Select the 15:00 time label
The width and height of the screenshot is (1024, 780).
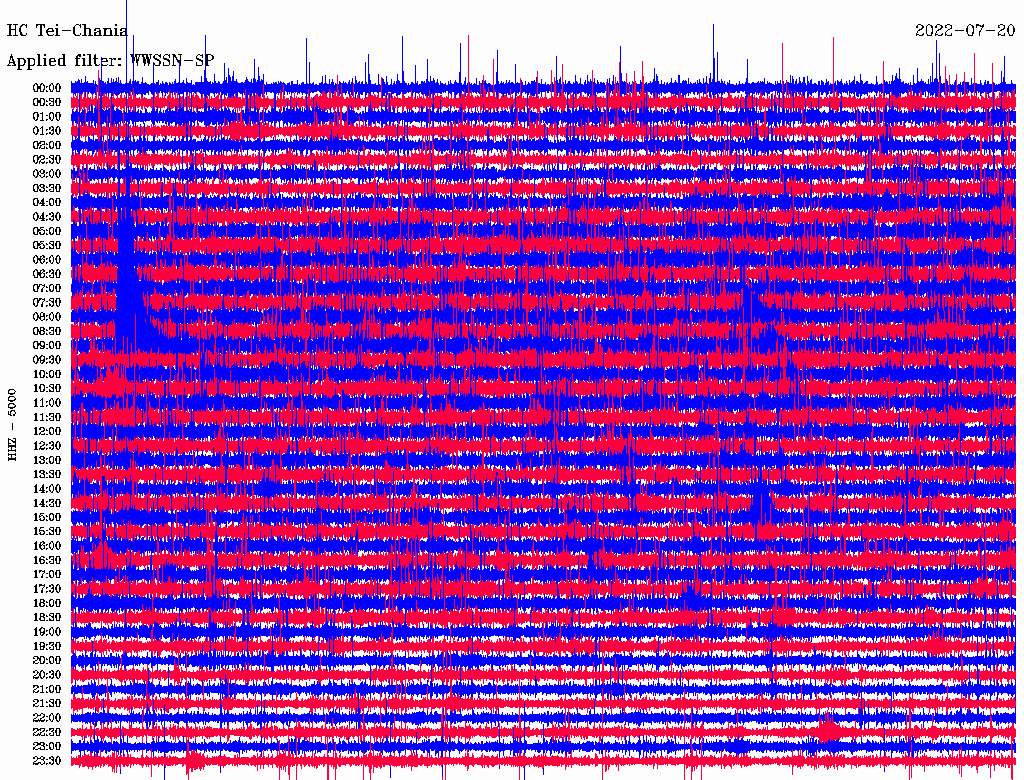tap(46, 517)
